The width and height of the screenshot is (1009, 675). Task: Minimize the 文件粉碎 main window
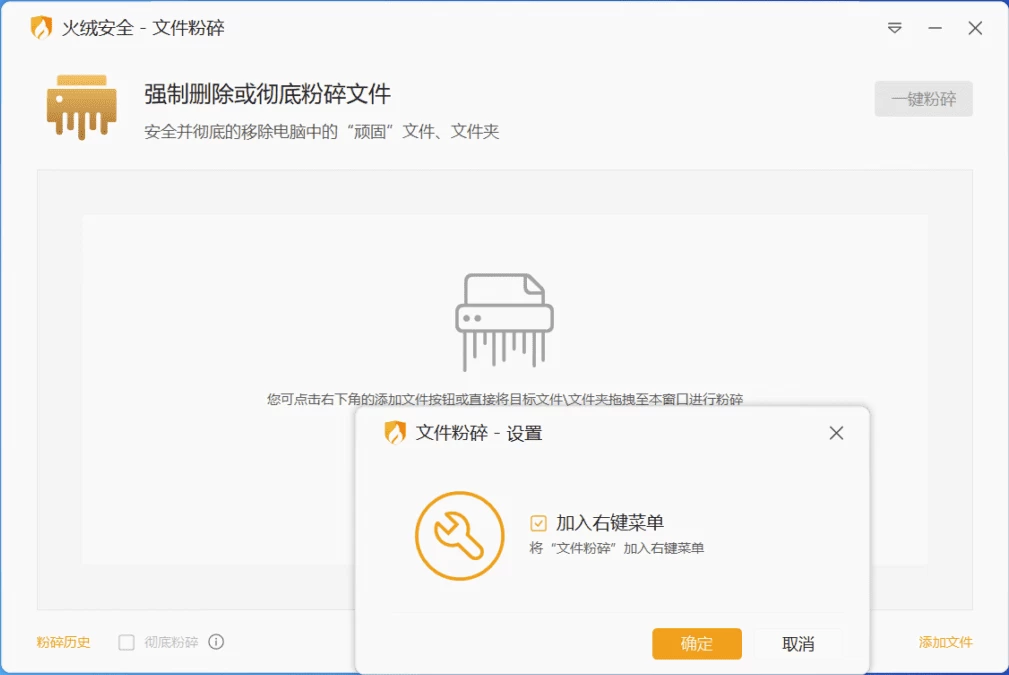point(935,28)
